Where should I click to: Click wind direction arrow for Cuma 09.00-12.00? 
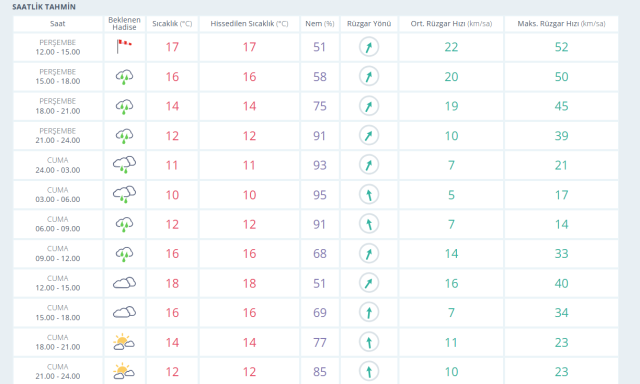tap(369, 253)
